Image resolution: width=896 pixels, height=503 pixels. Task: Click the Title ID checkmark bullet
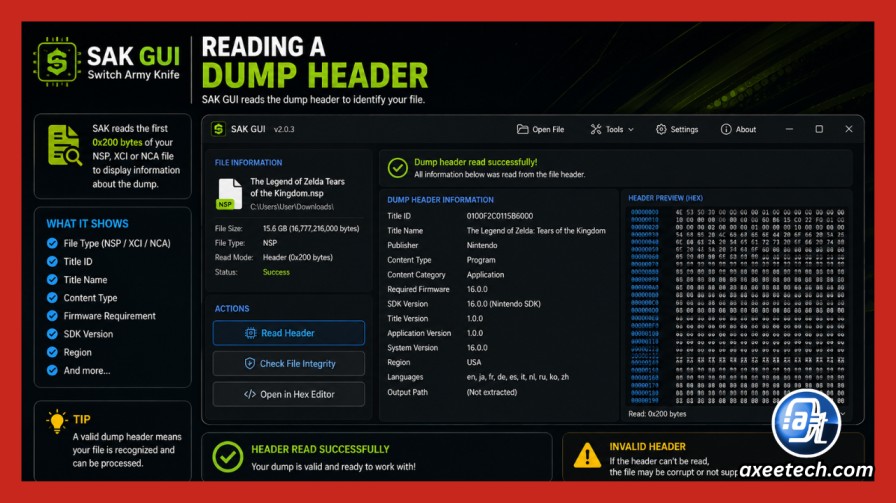52,262
